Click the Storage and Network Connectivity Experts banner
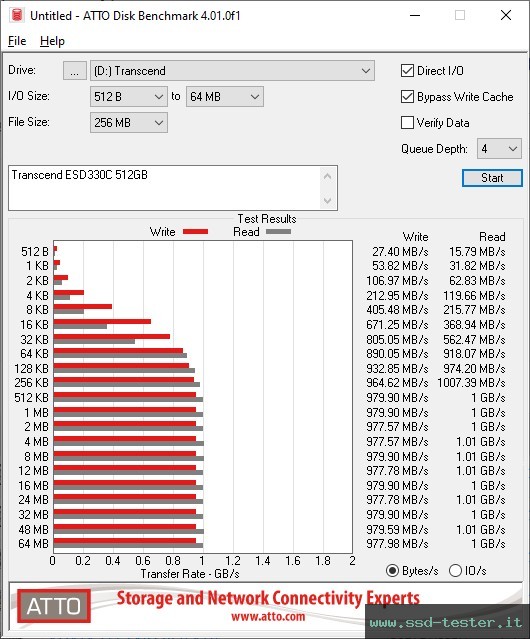The height and width of the screenshot is (639, 530). tap(268, 598)
